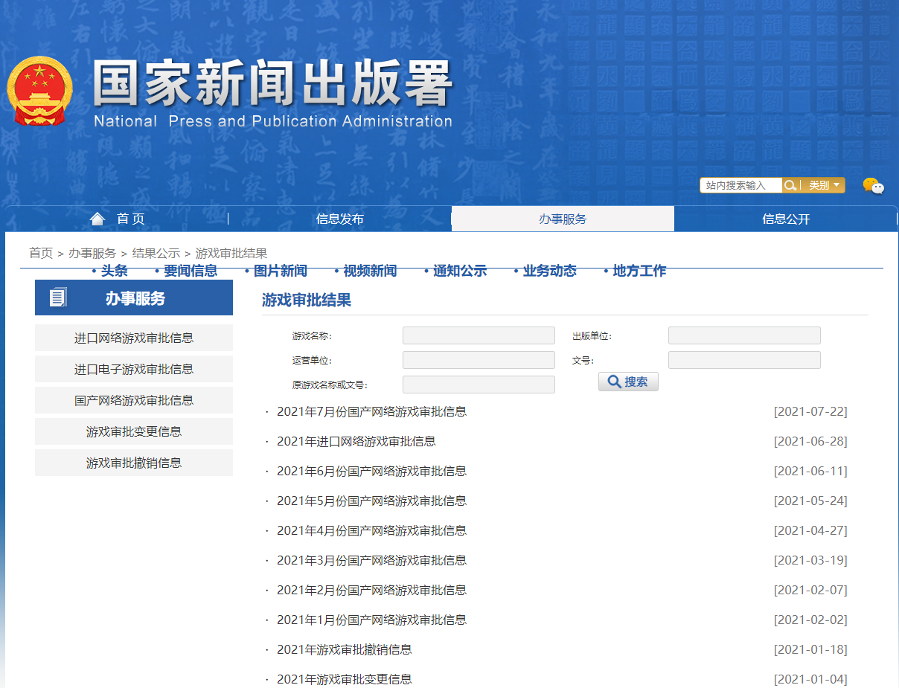Go to 通知公示 in sub-navigation
Viewport: 899px width, 689px height.
point(459,271)
